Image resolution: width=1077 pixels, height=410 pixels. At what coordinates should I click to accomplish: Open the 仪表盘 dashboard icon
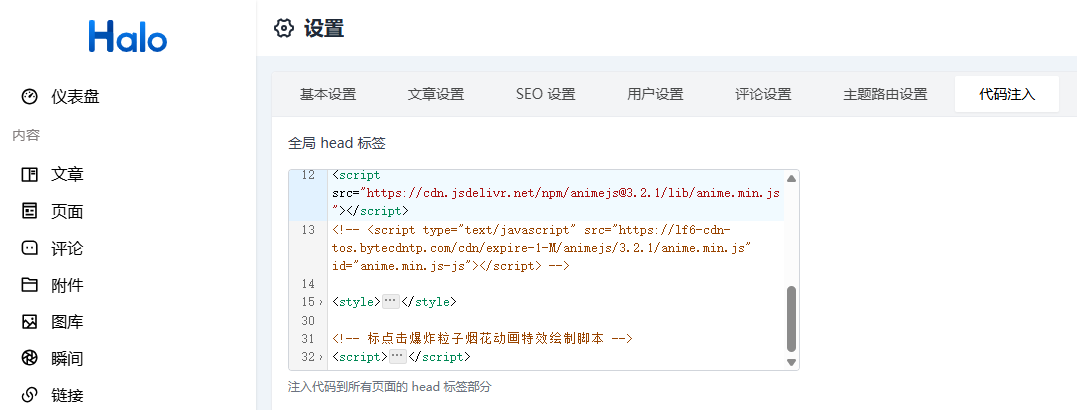click(29, 97)
